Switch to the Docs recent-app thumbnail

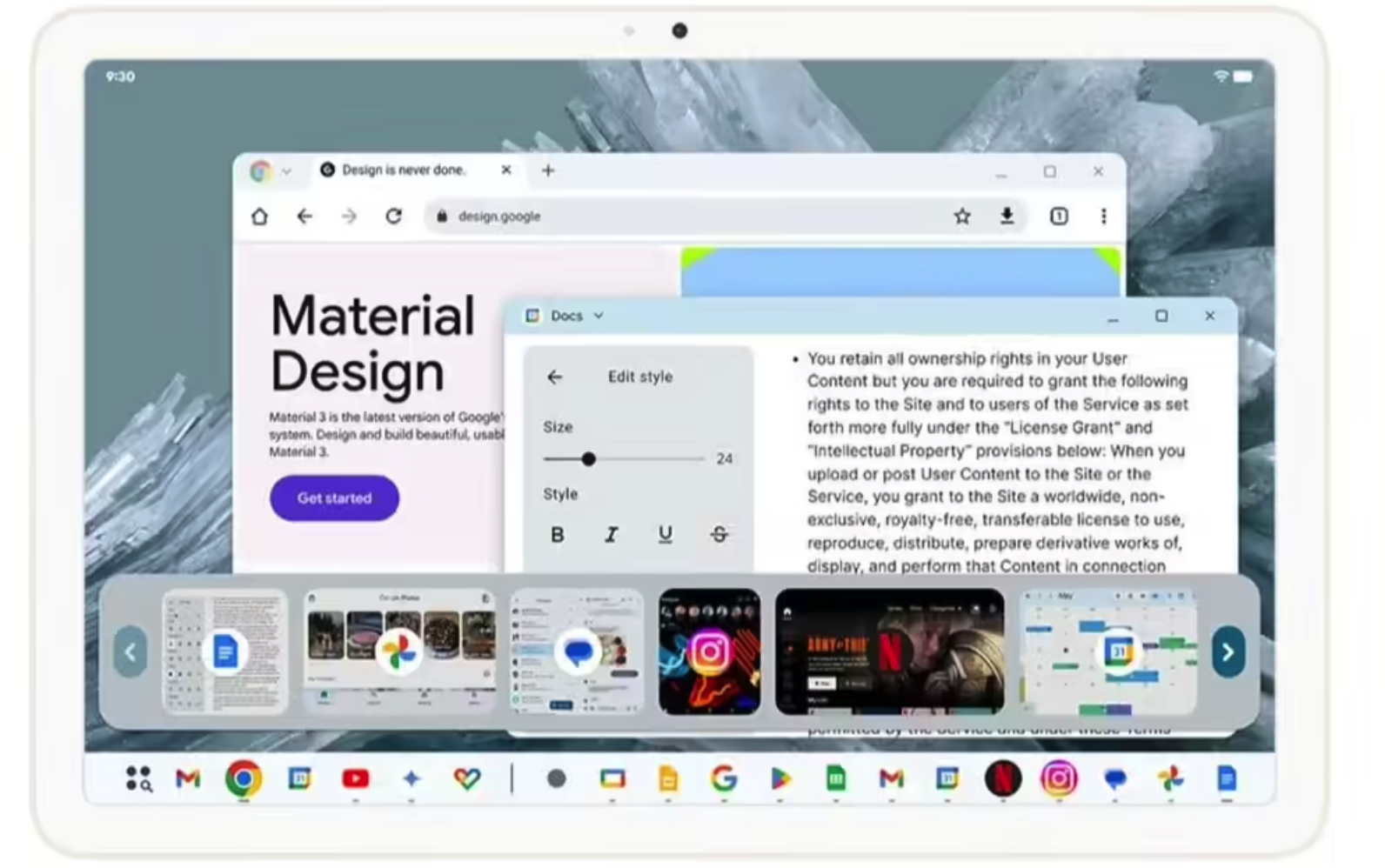[x=225, y=651]
